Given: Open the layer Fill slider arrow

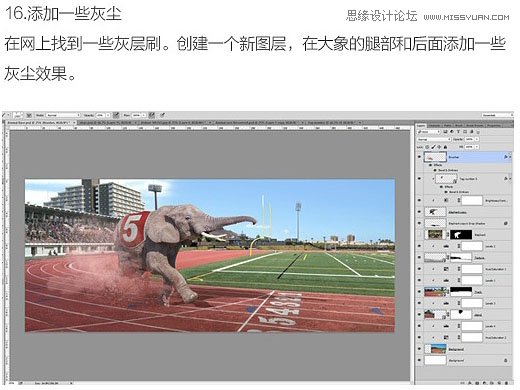Looking at the screenshot, I should (477, 147).
